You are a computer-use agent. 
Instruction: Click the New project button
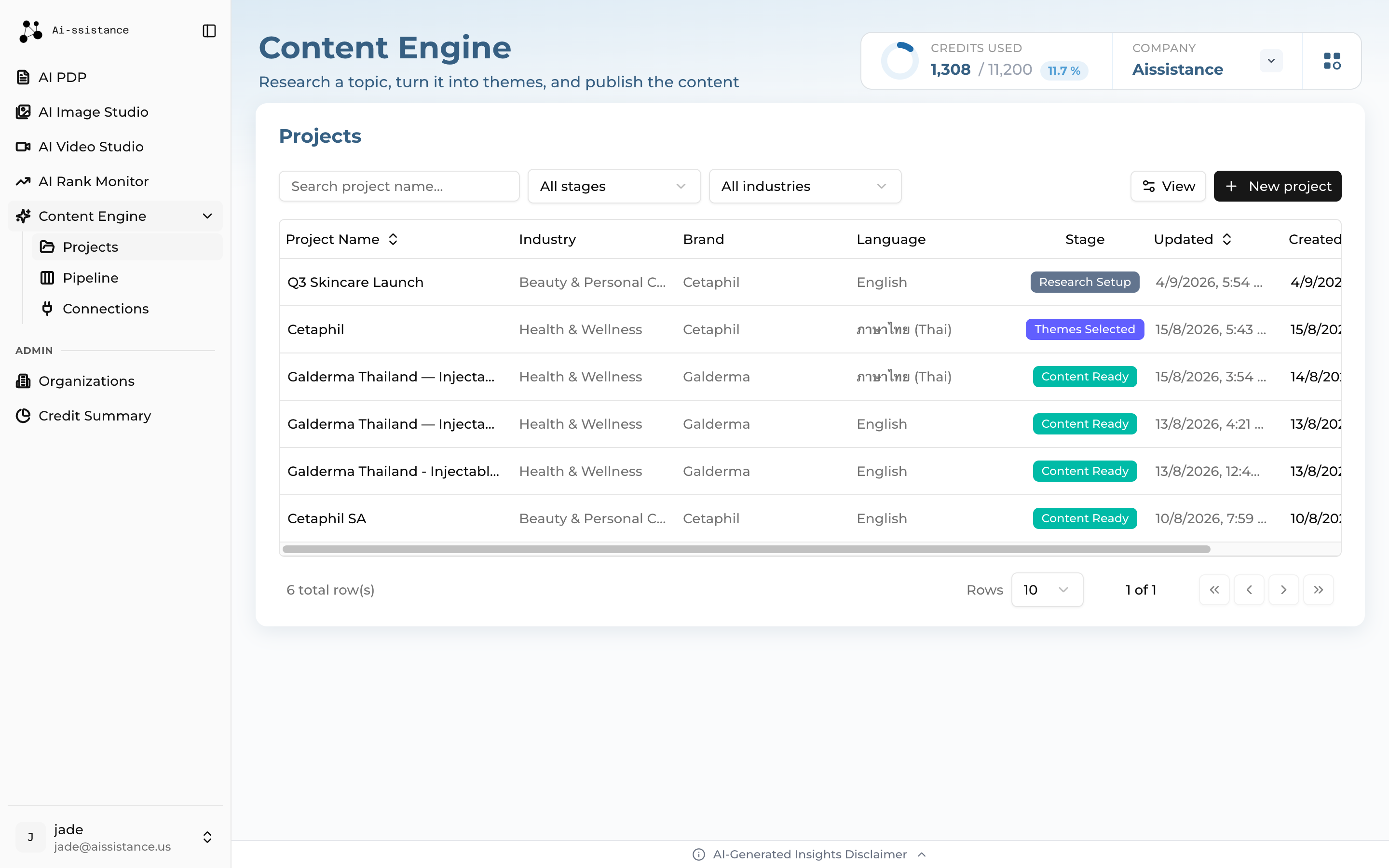point(1278,186)
